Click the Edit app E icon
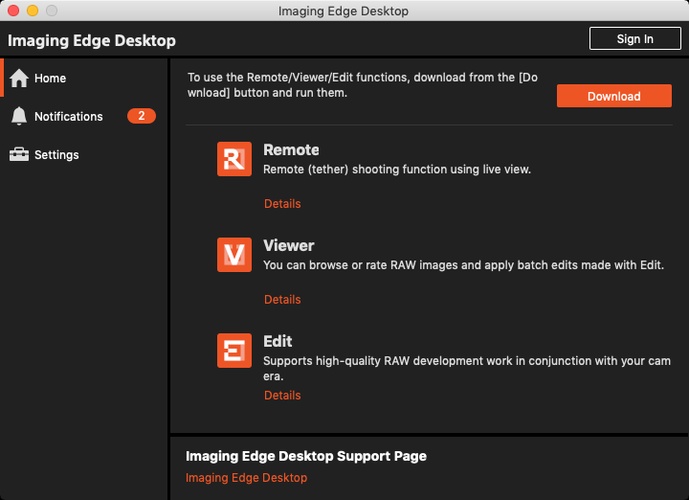The width and height of the screenshot is (689, 500). (234, 350)
